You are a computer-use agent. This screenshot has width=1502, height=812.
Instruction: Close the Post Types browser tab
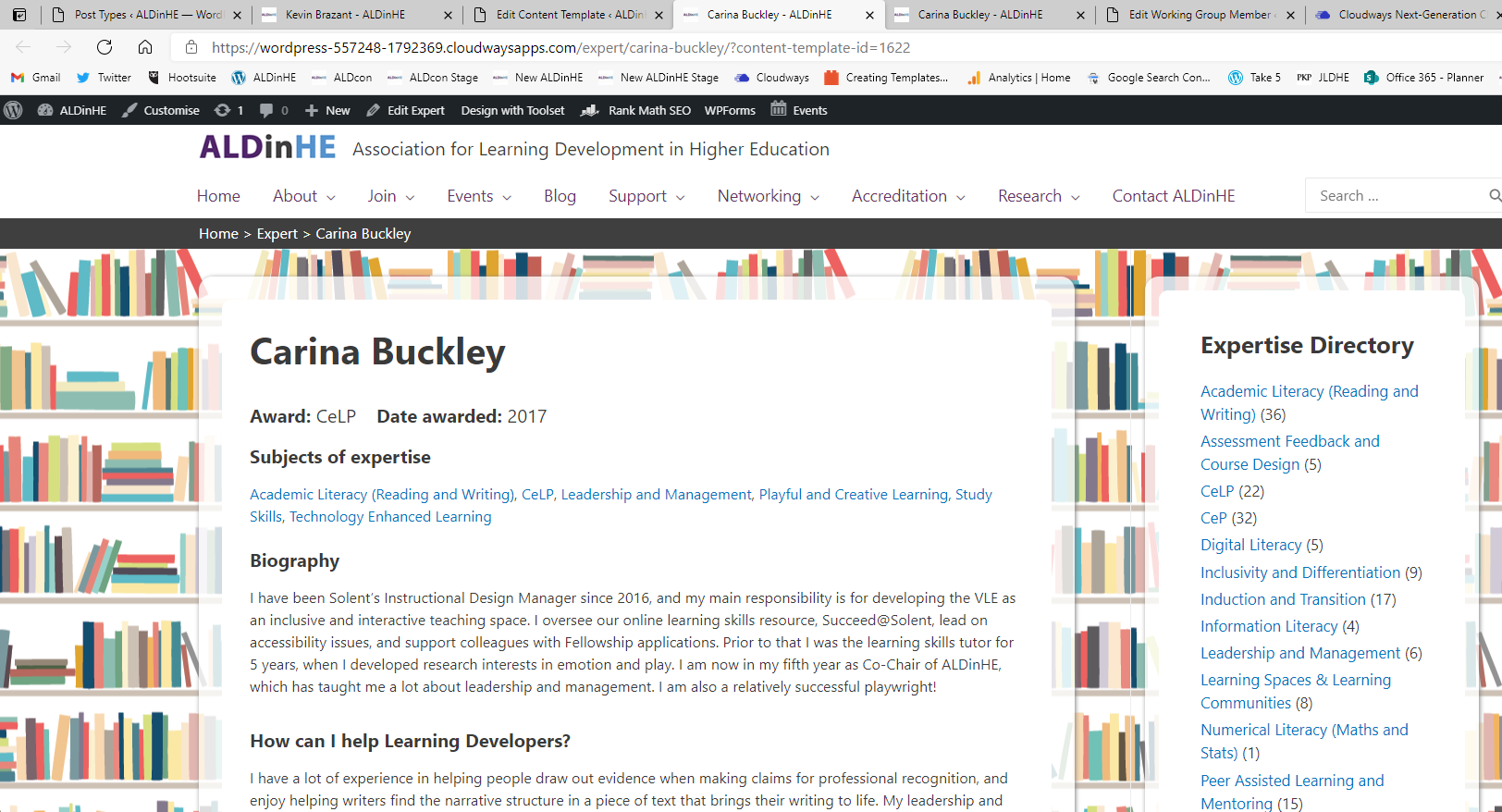tap(237, 15)
